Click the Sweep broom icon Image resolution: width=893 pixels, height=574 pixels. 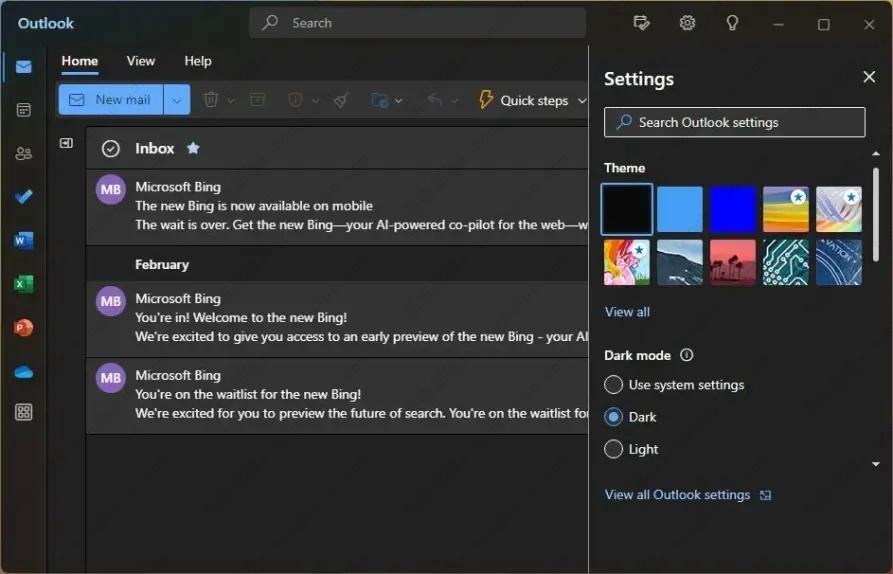[x=341, y=100]
